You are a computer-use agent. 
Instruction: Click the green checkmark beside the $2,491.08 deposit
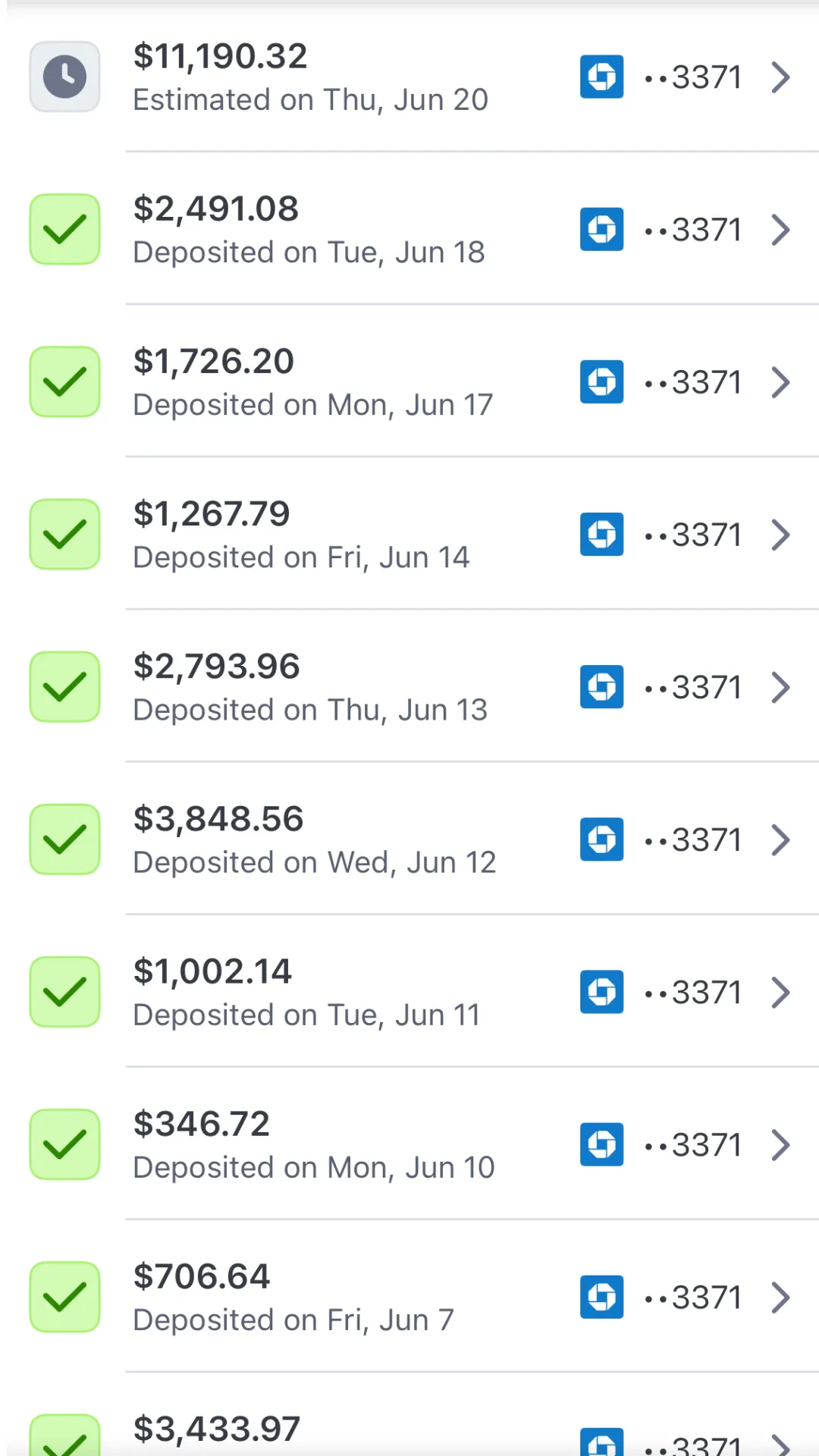coord(64,229)
